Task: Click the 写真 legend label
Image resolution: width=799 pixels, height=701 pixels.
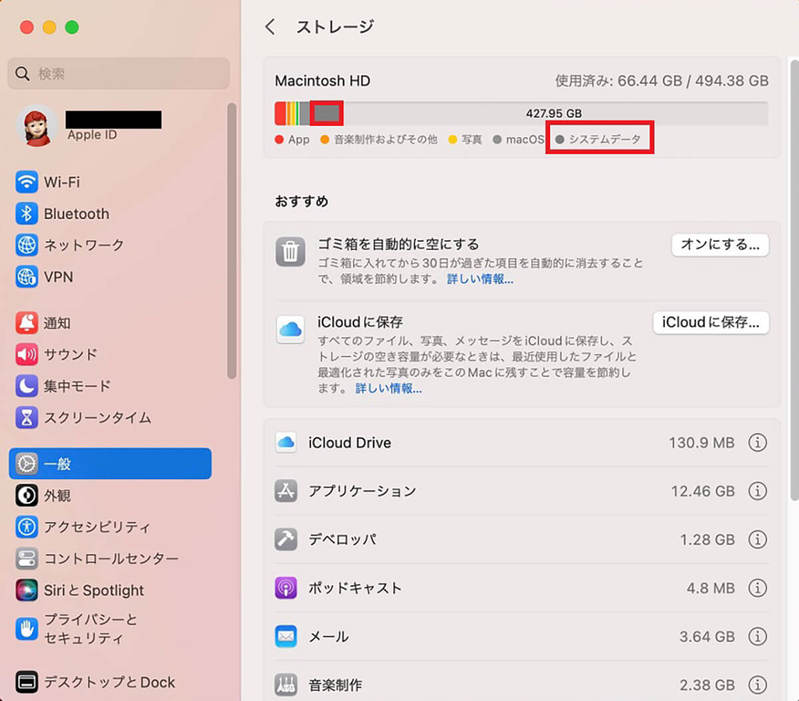Action: [x=471, y=140]
